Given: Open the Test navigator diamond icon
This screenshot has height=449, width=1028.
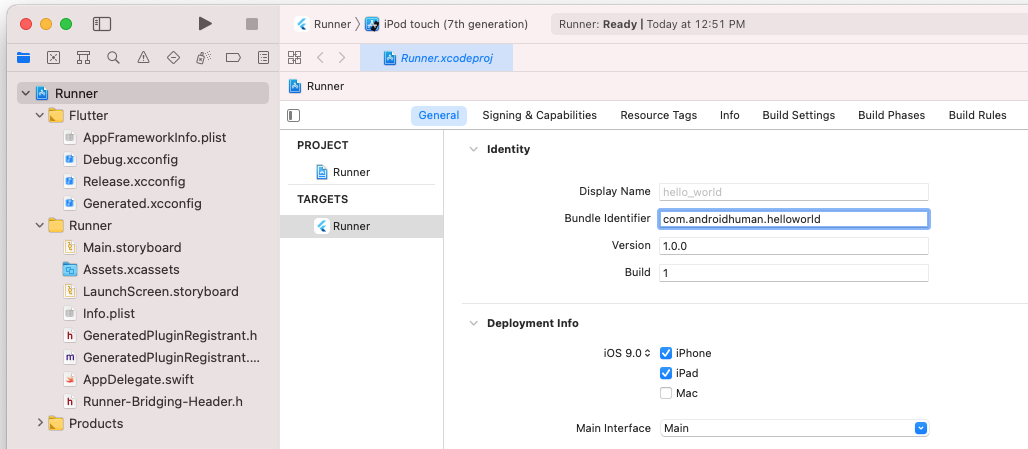Looking at the screenshot, I should 173,58.
